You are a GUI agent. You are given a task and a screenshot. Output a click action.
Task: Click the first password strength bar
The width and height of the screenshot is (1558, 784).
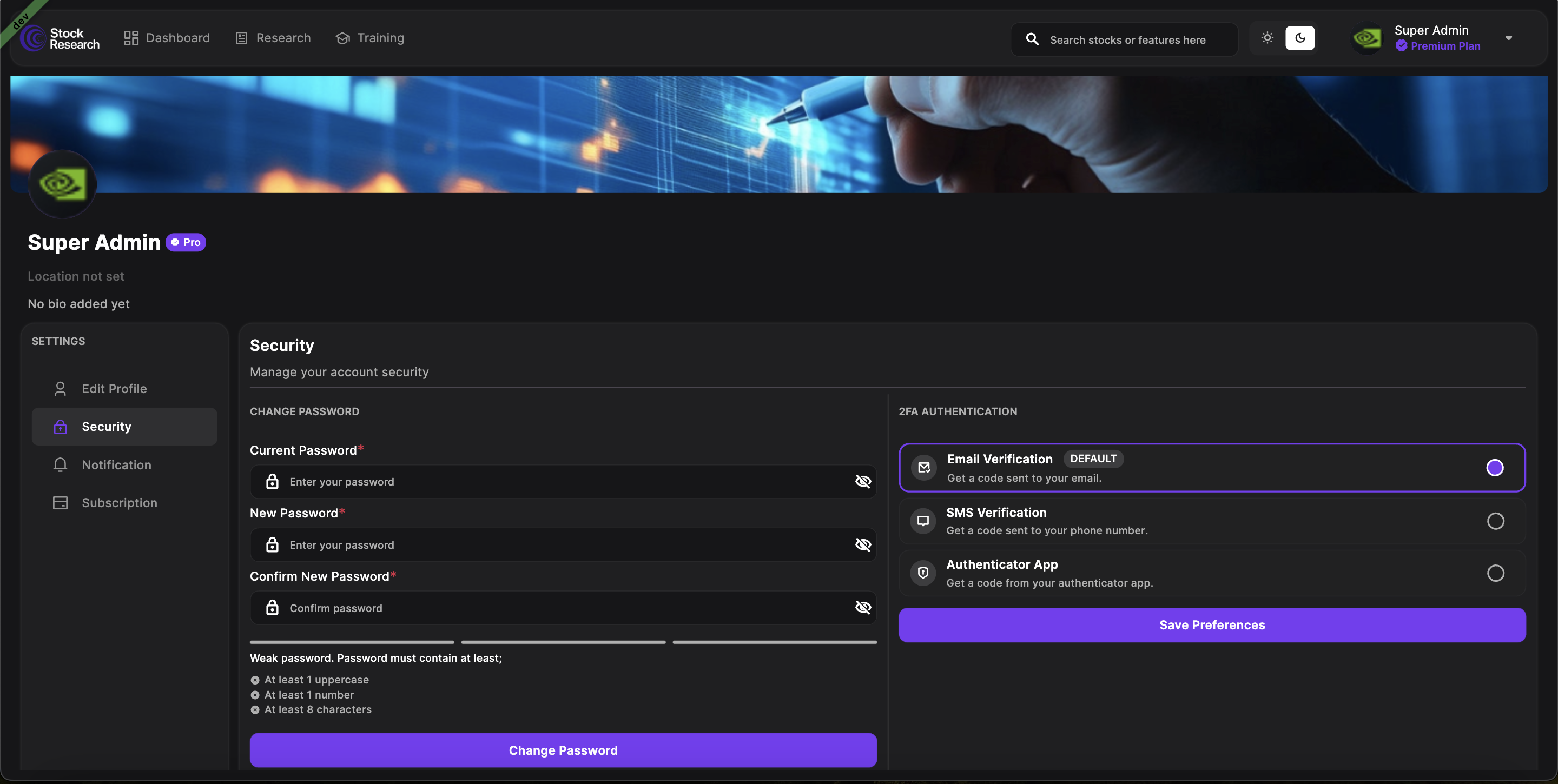click(x=352, y=642)
